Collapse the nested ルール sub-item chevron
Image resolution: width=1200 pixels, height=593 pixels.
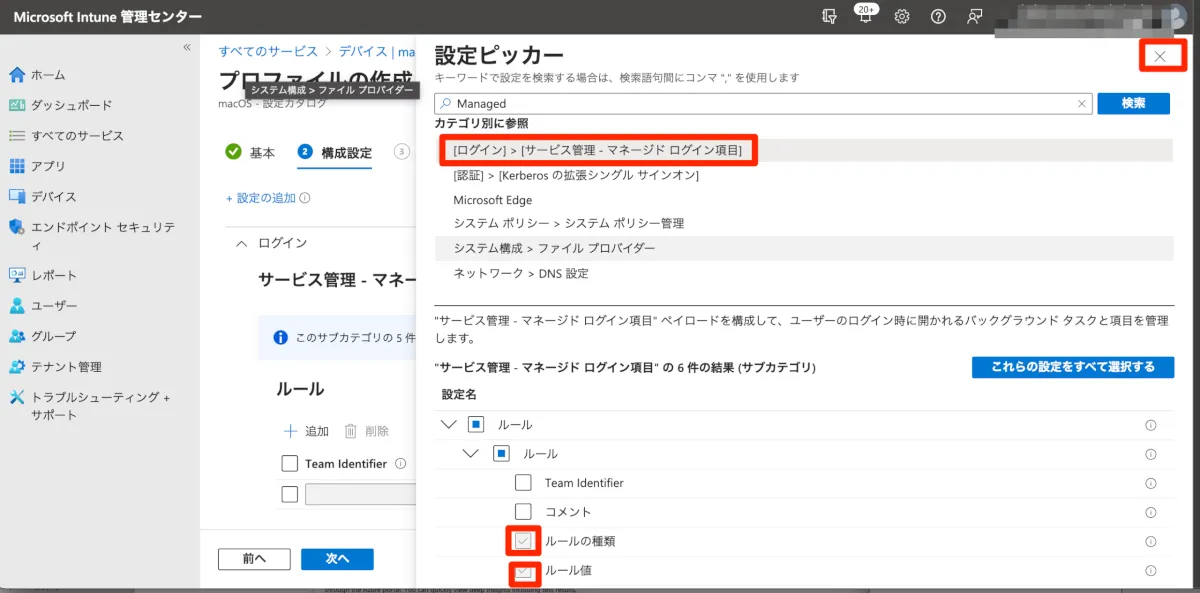(472, 454)
